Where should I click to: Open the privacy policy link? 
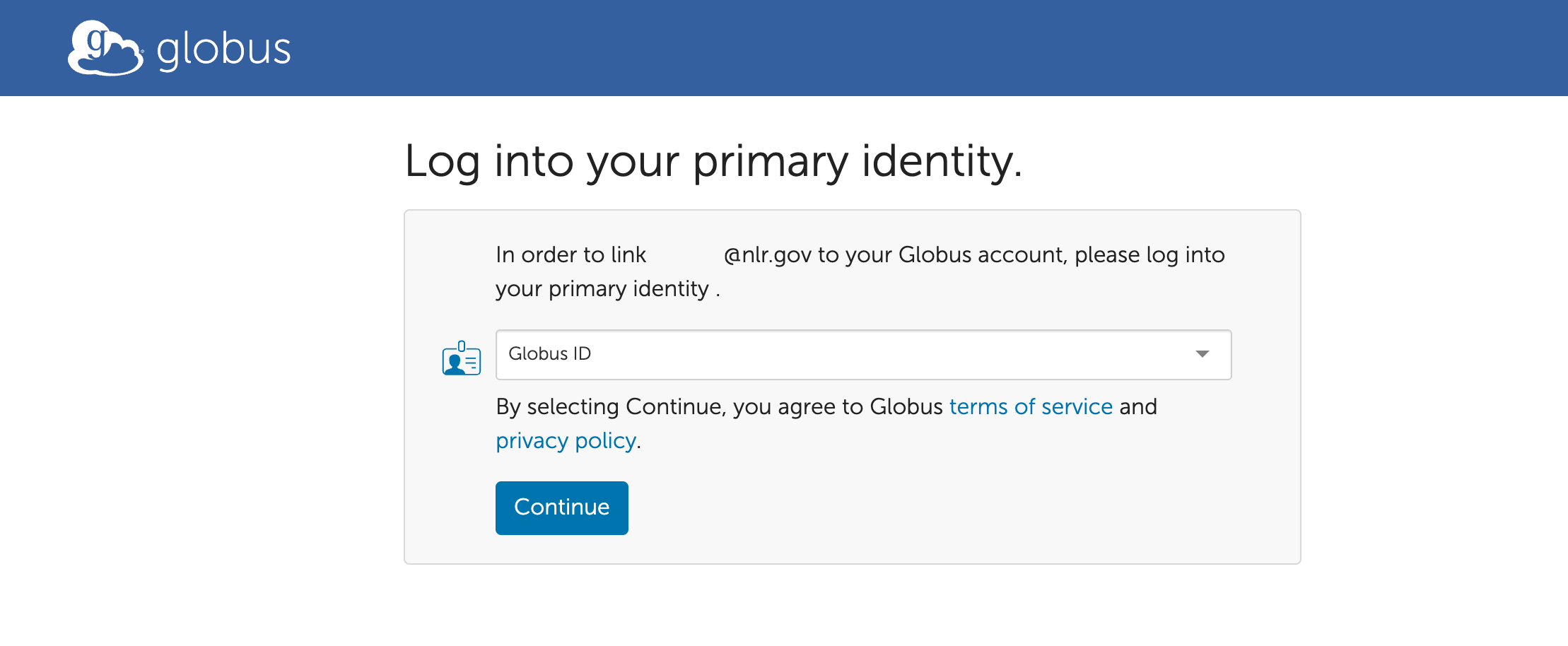coord(566,440)
